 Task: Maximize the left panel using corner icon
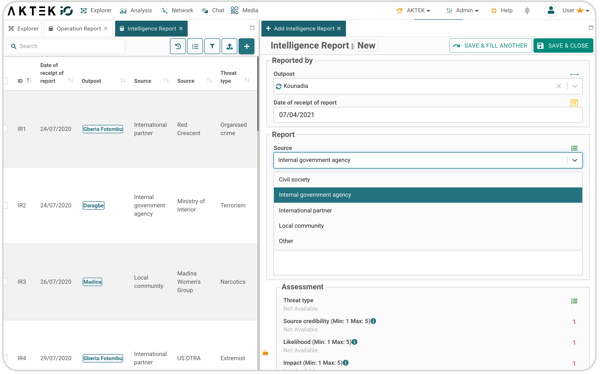tap(252, 28)
